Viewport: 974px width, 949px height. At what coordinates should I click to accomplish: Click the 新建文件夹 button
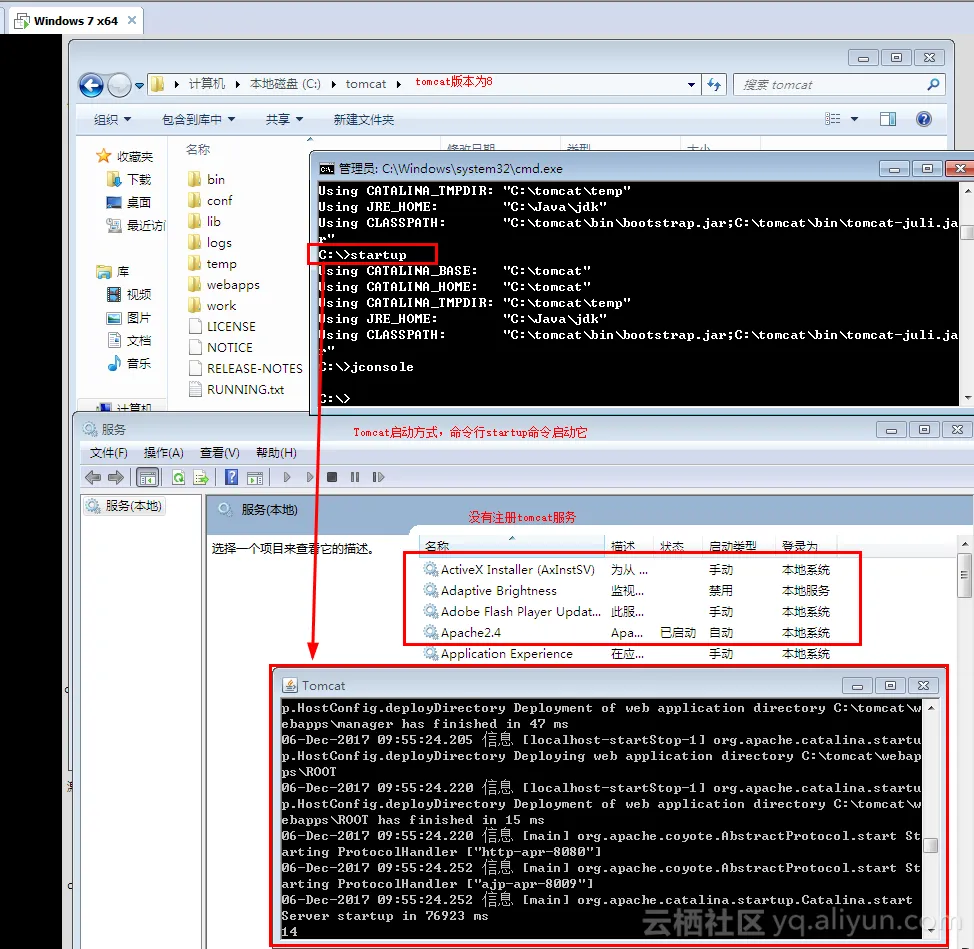[363, 119]
